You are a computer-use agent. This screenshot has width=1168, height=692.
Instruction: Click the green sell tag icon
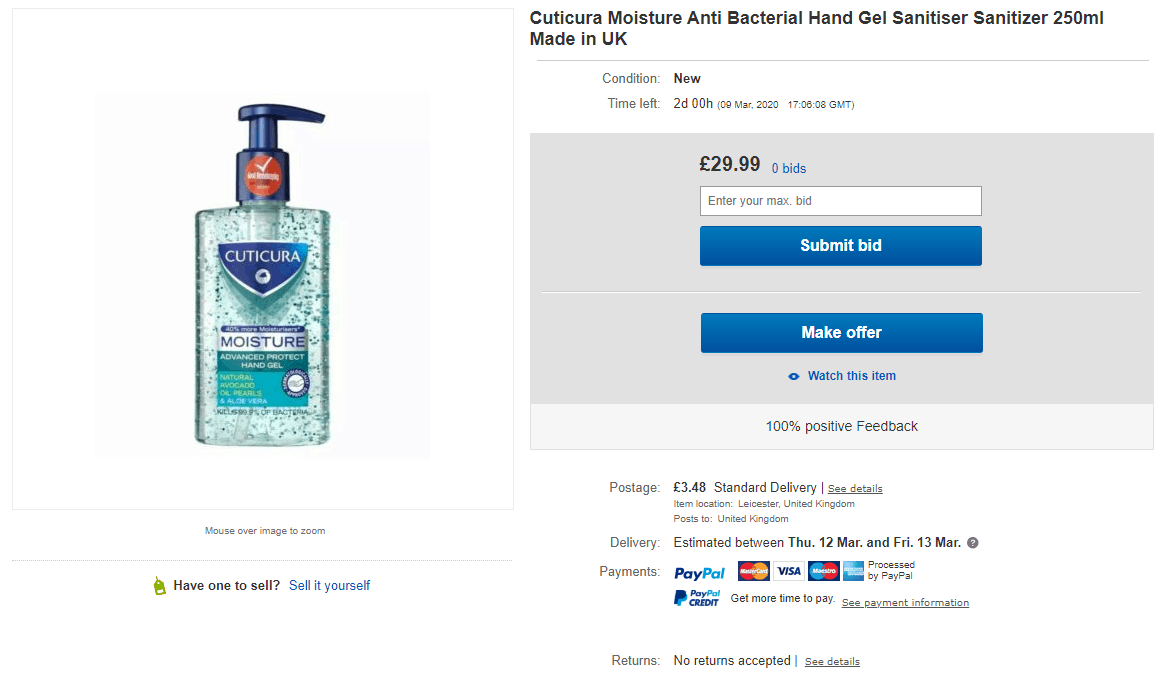coord(159,586)
